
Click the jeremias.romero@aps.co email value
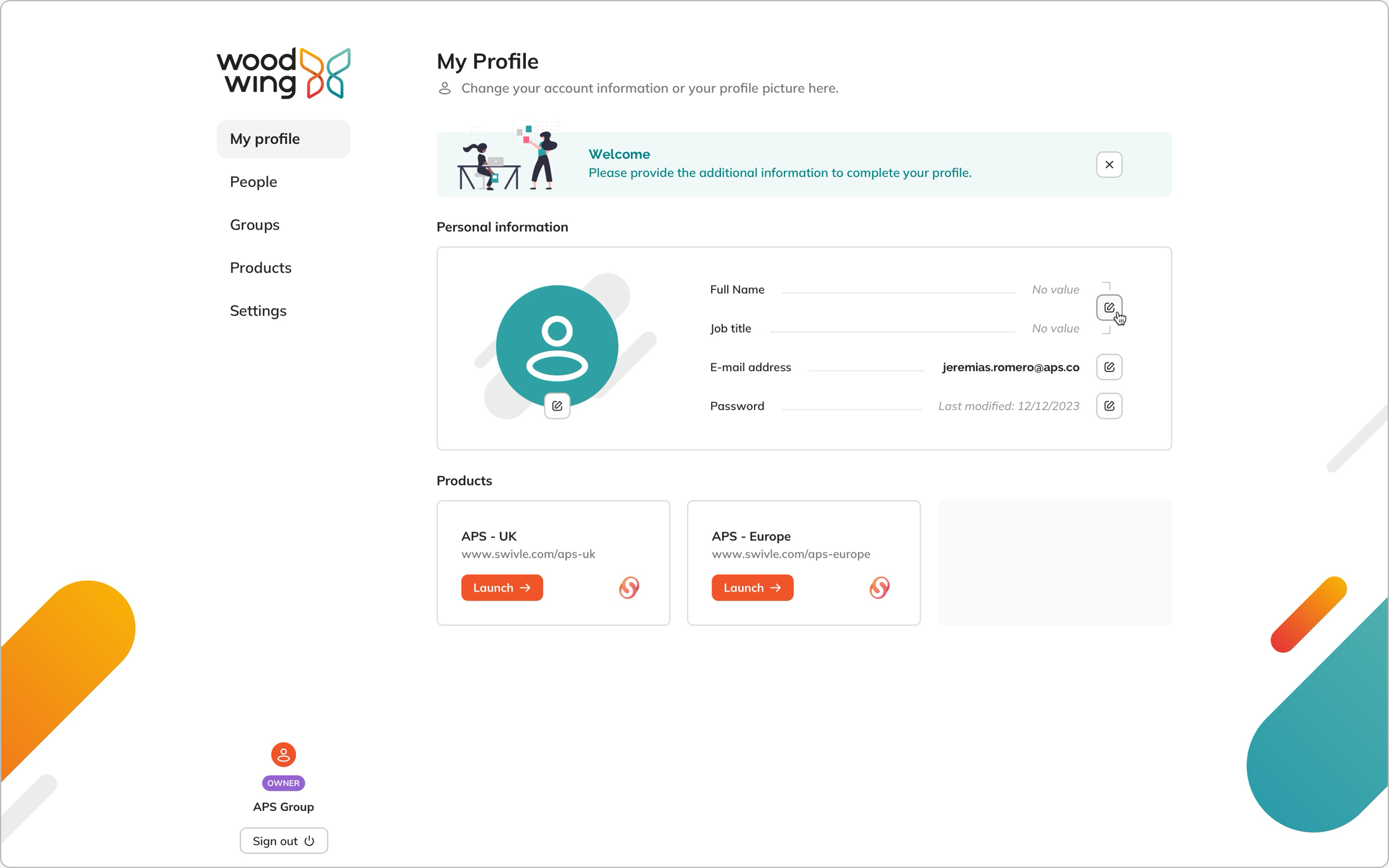1011,367
